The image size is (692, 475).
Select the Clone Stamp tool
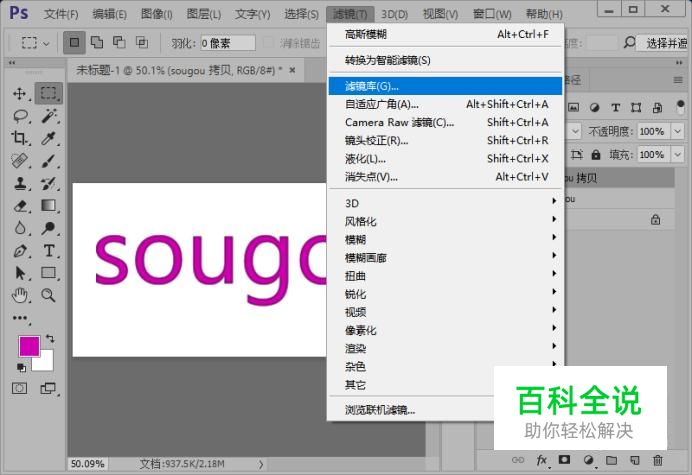(19, 183)
